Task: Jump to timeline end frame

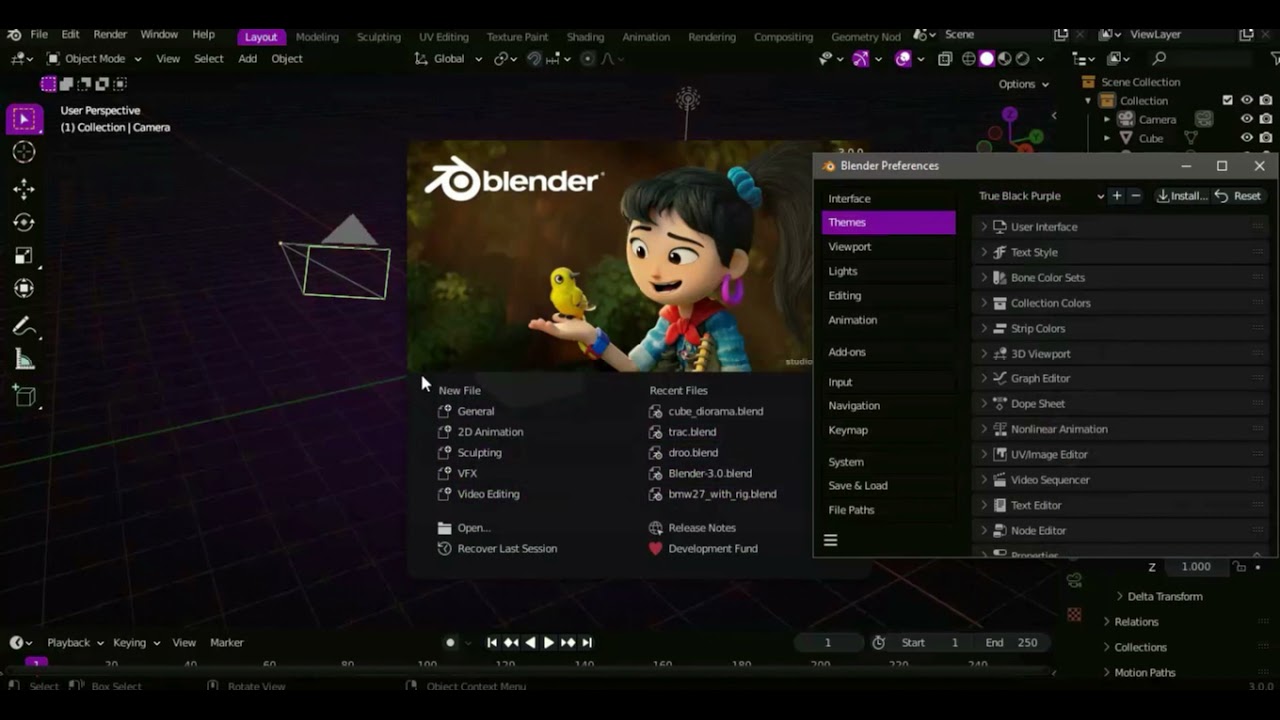Action: [587, 643]
